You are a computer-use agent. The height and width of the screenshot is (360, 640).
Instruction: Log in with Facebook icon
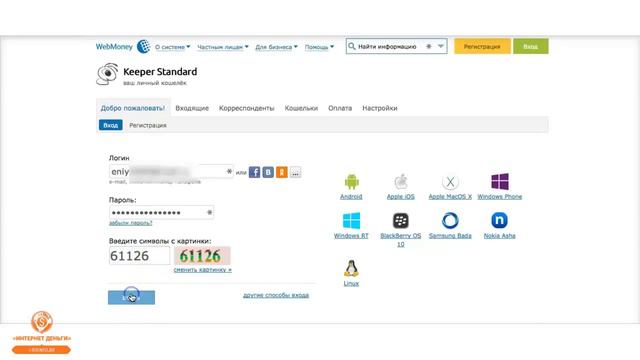click(x=254, y=172)
